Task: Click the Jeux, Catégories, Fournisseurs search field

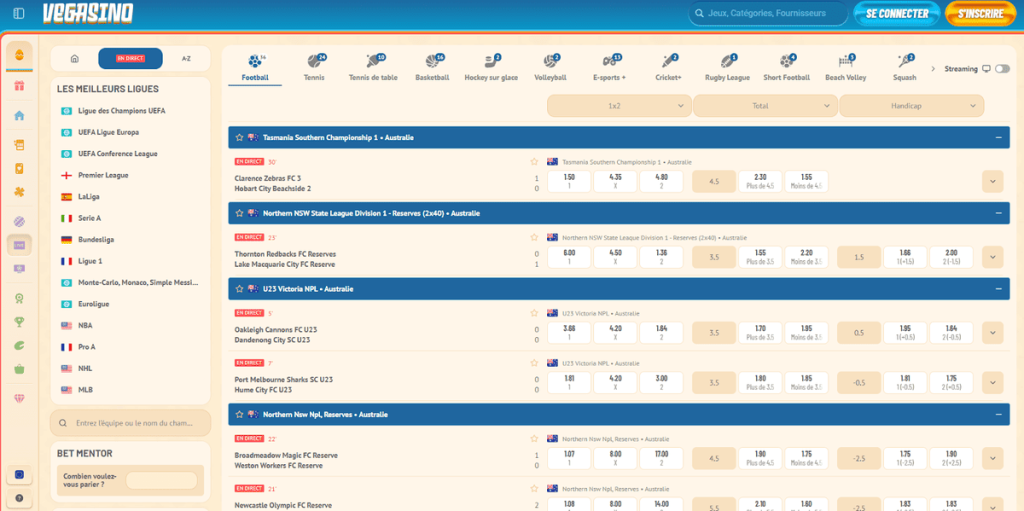Action: pyautogui.click(x=767, y=13)
